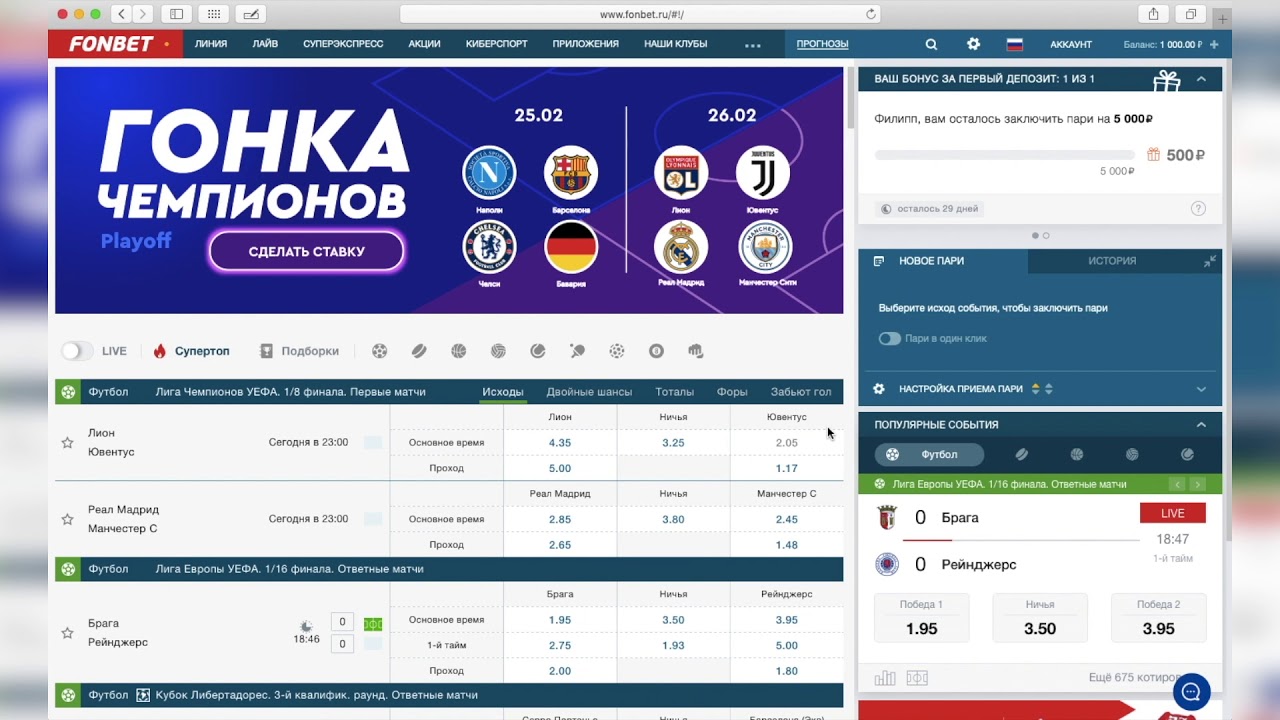Open green match tracker icon for Брага row
Viewport: 1280px width, 720px height.
pyautogui.click(x=373, y=623)
